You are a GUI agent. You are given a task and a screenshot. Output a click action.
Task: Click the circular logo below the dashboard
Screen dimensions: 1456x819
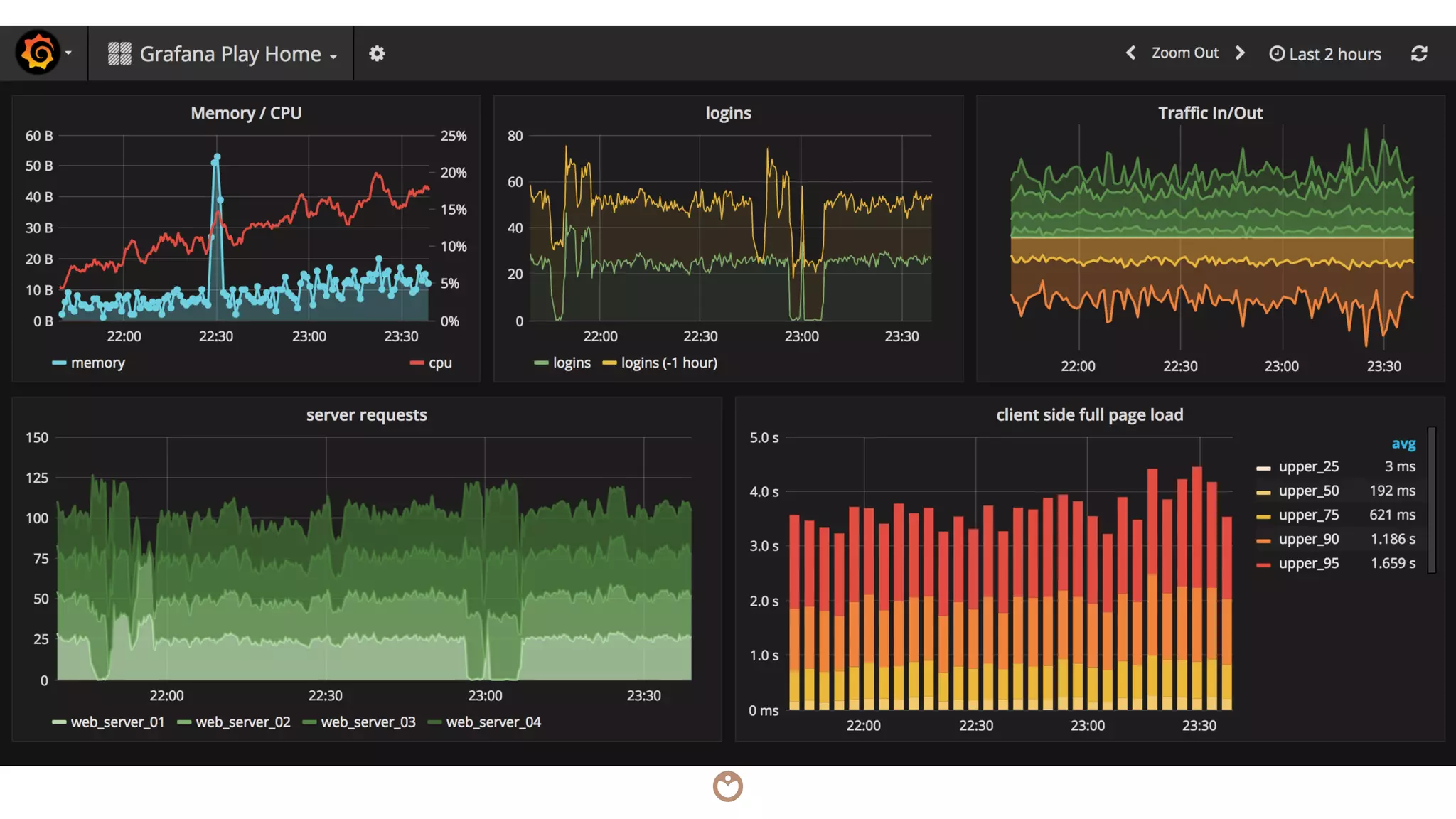click(727, 786)
